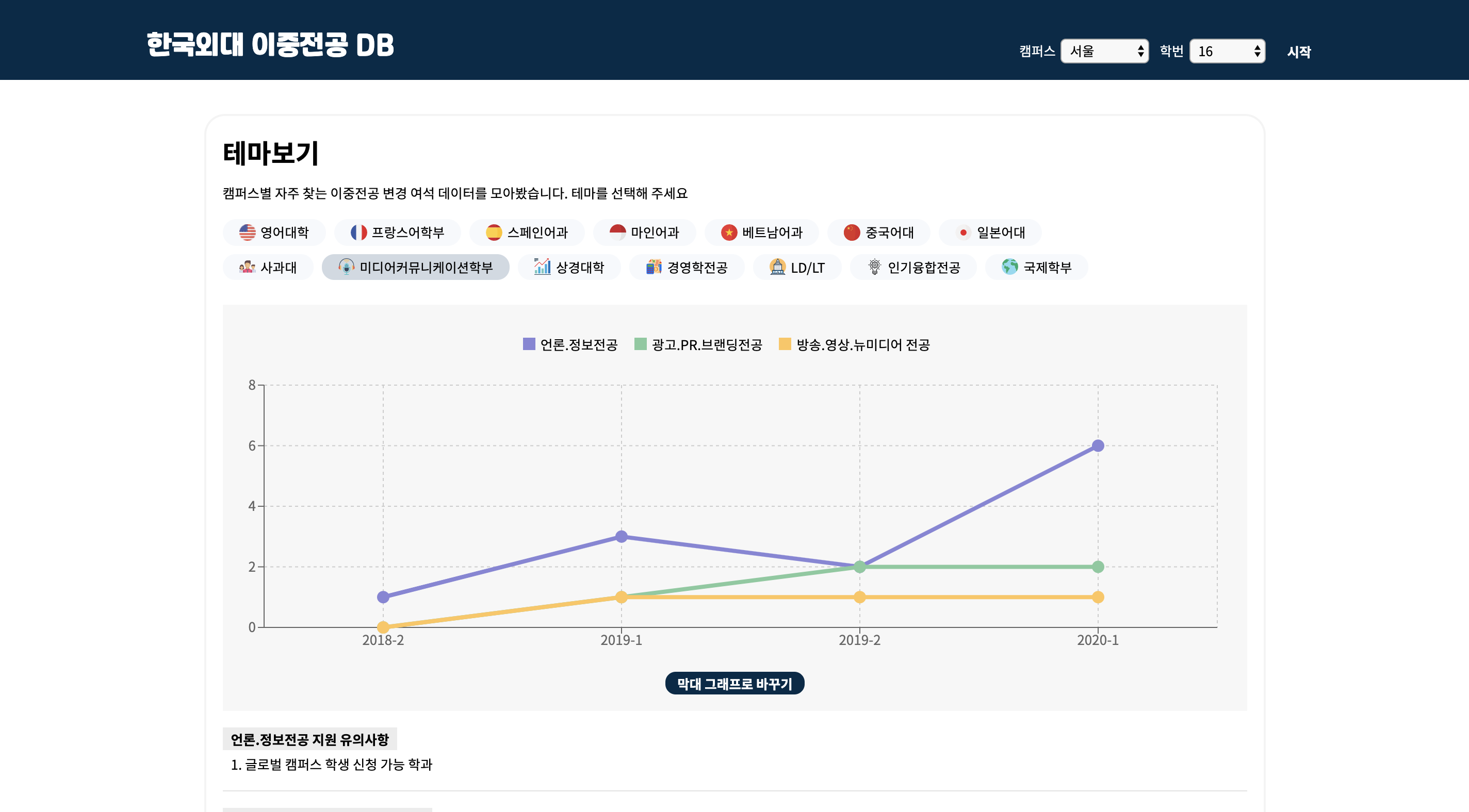Click the China flag icon for 중국어대
Viewport: 1469px width, 812px height.
coord(852,233)
